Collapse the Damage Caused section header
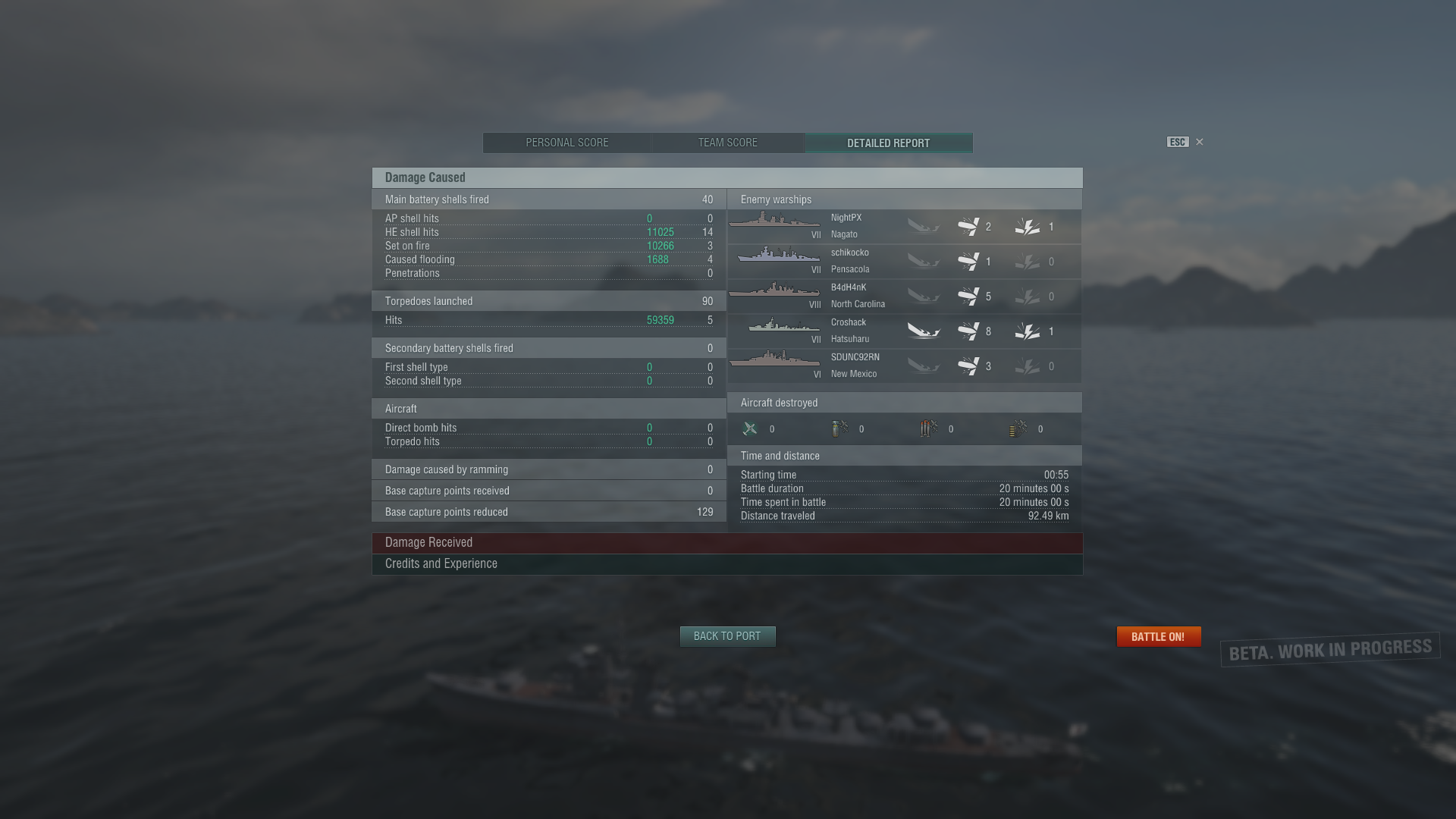 727,177
